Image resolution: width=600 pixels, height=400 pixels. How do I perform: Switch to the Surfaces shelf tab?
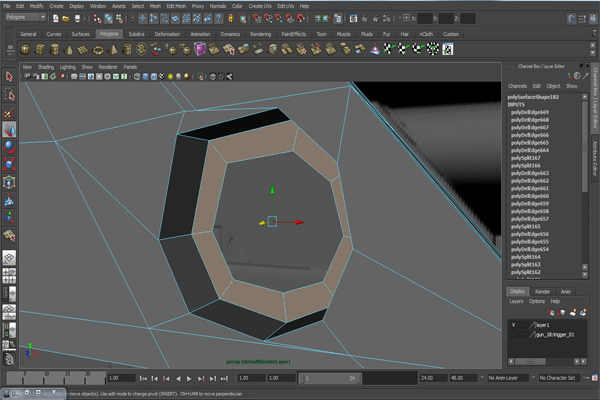click(80, 34)
